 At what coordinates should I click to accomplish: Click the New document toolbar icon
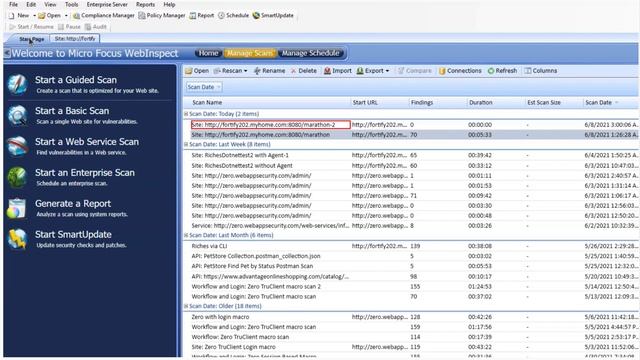pyautogui.click(x=11, y=16)
